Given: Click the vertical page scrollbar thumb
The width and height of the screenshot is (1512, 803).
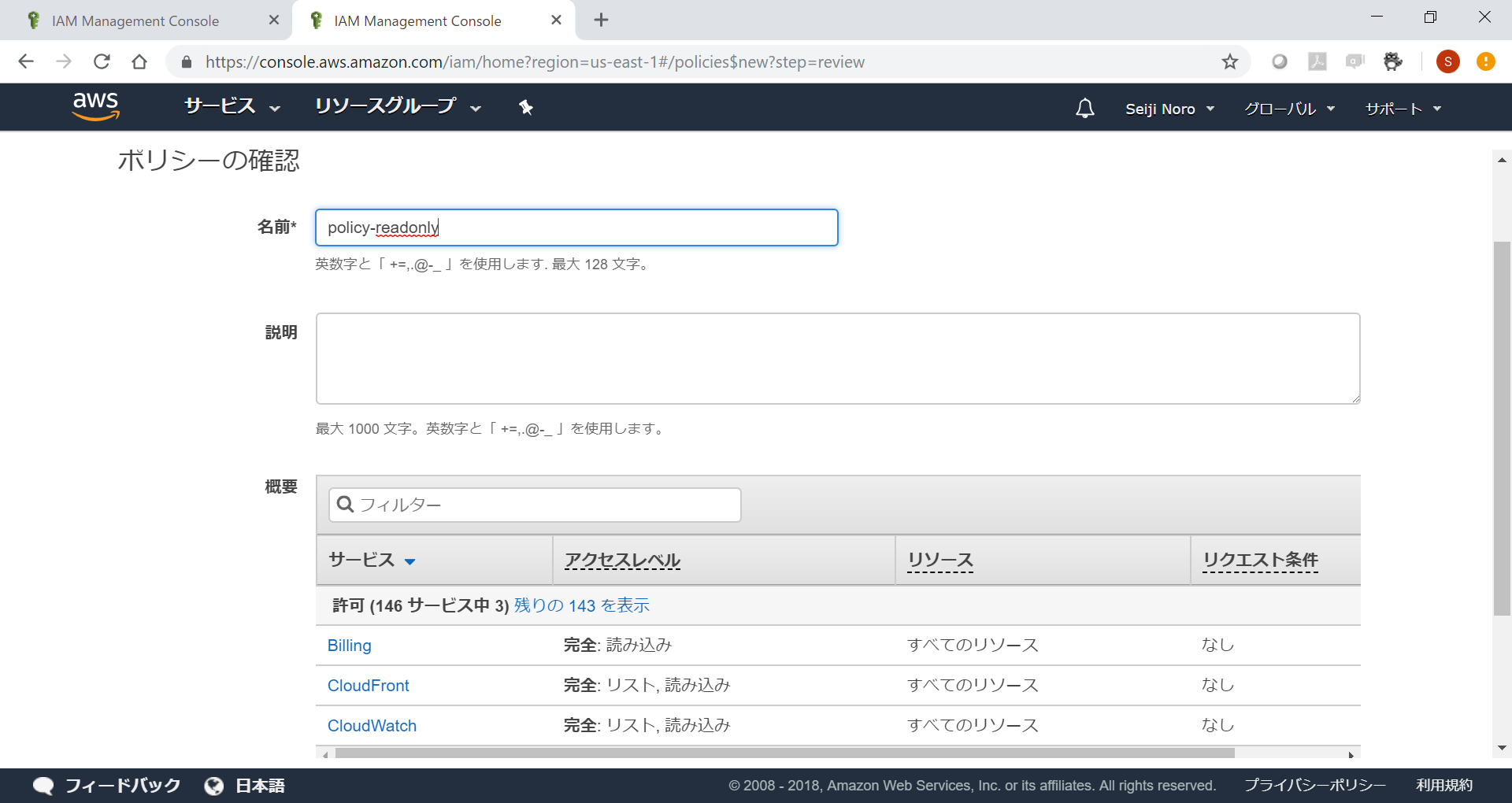Looking at the screenshot, I should click(1502, 427).
